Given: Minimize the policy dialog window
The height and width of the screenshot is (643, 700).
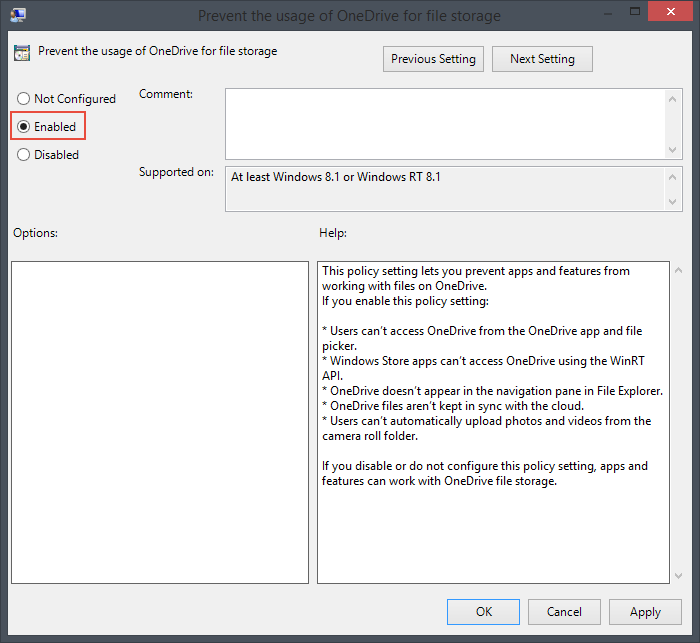Looking at the screenshot, I should 607,14.
